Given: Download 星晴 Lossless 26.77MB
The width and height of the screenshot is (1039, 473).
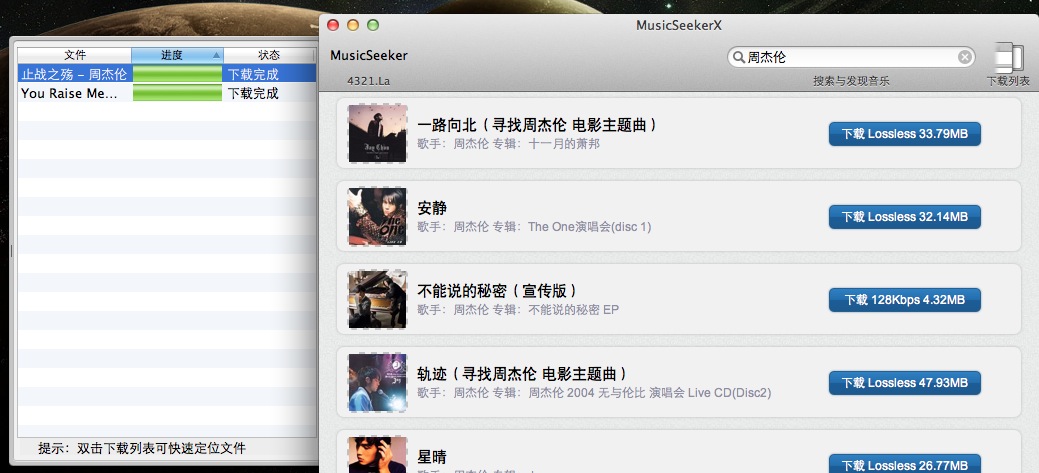Looking at the screenshot, I should pos(904,464).
